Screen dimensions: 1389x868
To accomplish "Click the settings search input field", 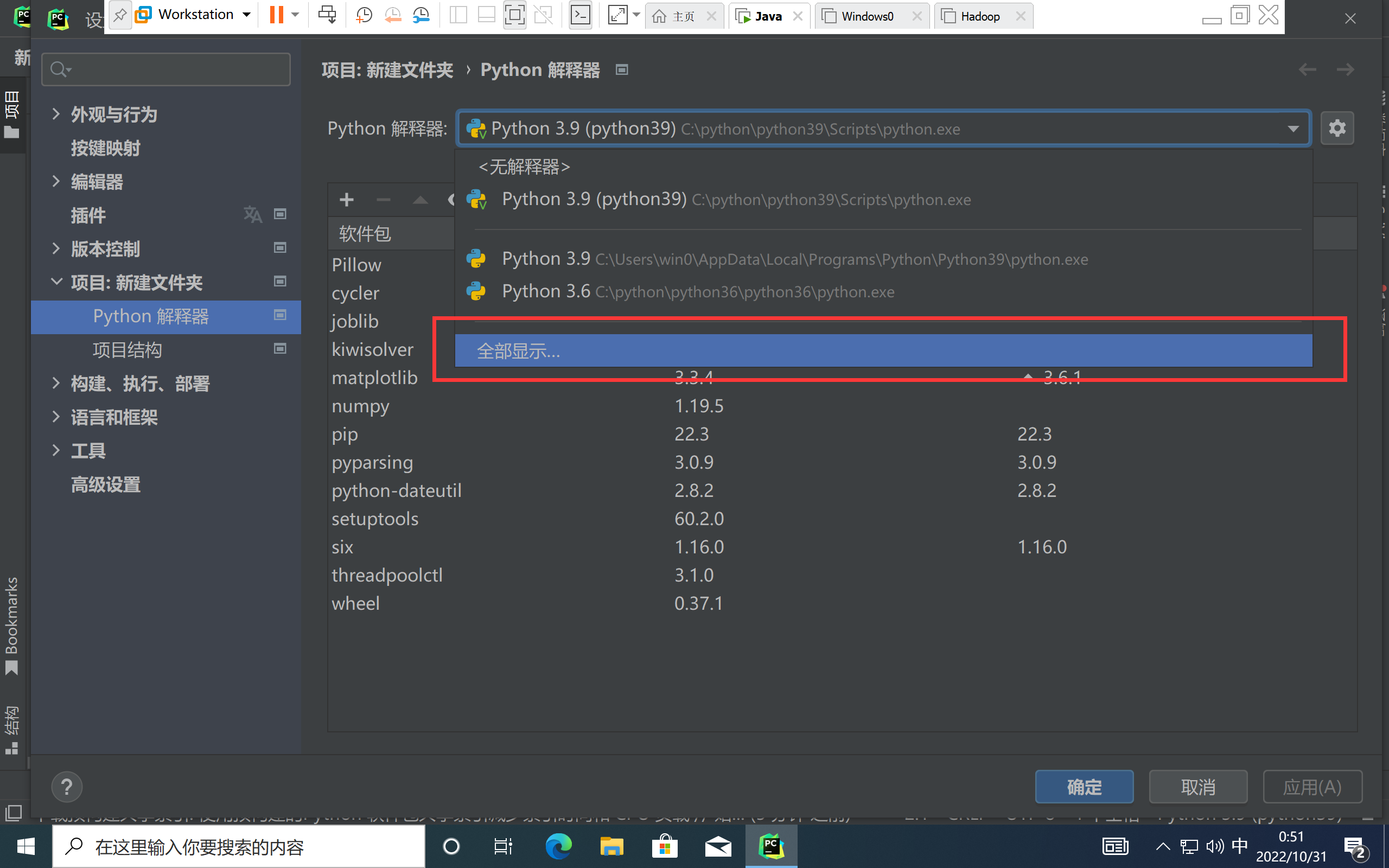I will point(172,69).
